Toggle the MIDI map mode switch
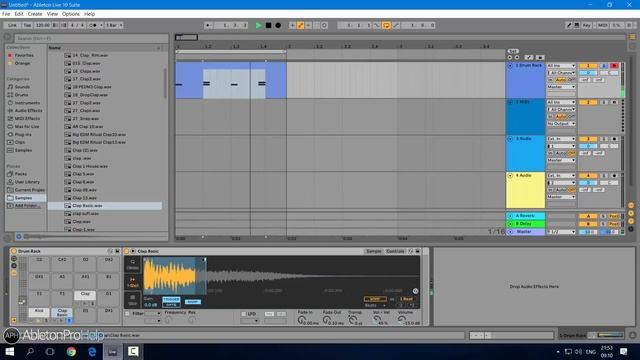Screen dimensions: 640x360 click(x=602, y=25)
